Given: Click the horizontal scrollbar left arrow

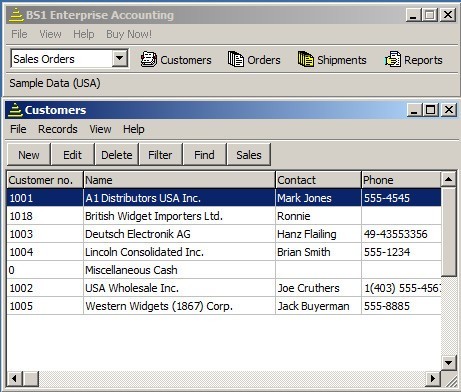Looking at the screenshot, I should click(14, 379).
